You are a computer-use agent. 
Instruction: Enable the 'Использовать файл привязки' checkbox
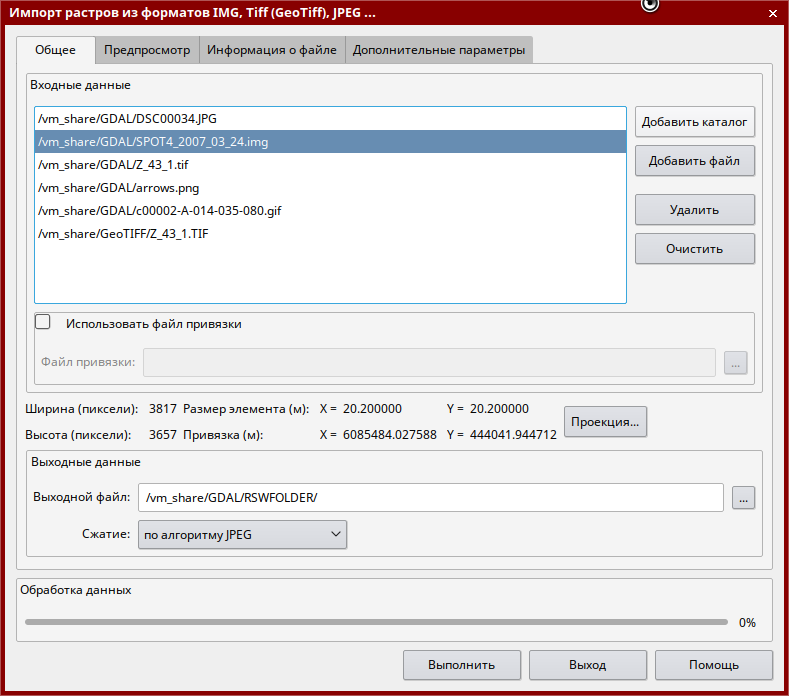click(43, 323)
